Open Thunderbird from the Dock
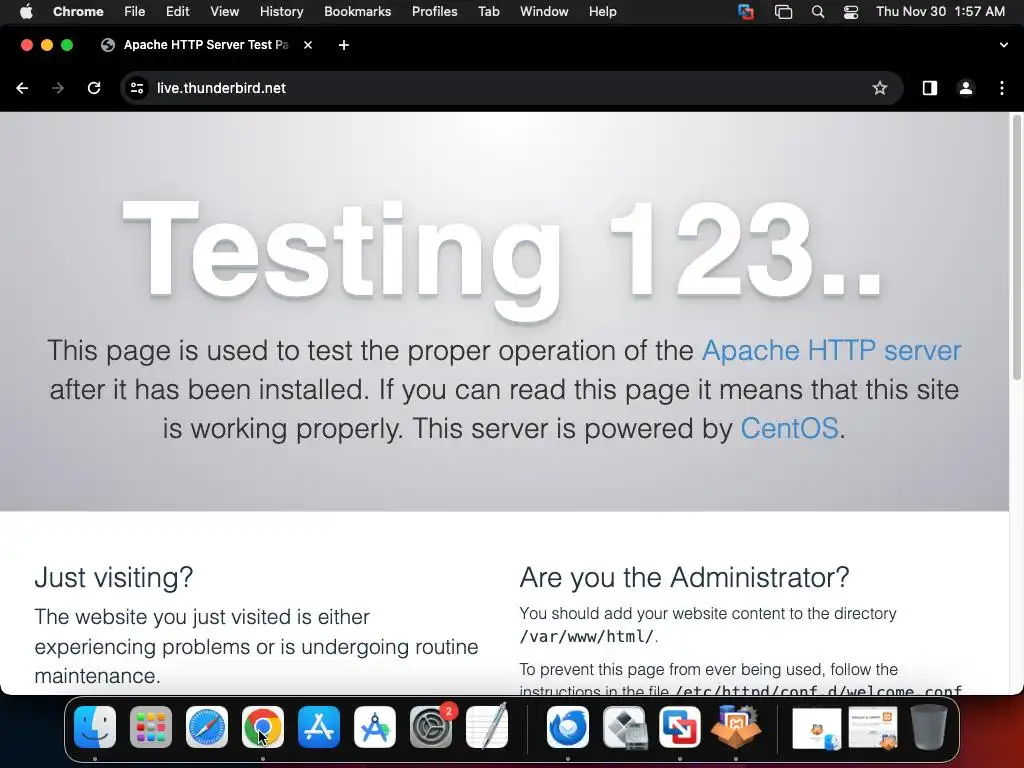The width and height of the screenshot is (1024, 768). click(x=568, y=727)
